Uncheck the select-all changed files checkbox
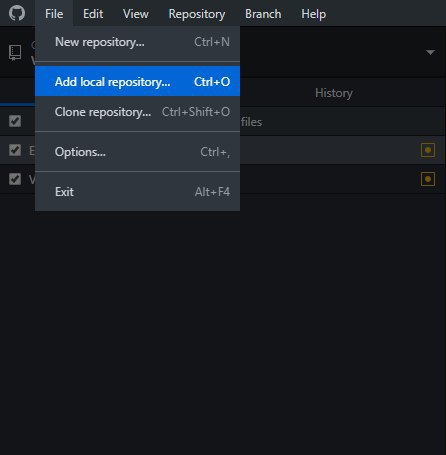Screen dimensions: 446x455 [x=15, y=121]
